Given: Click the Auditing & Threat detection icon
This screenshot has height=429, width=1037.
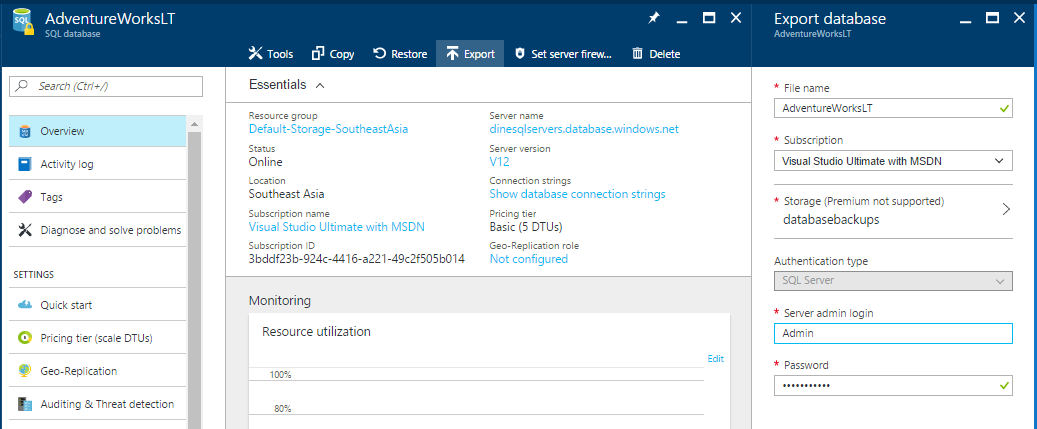Looking at the screenshot, I should tap(25, 404).
